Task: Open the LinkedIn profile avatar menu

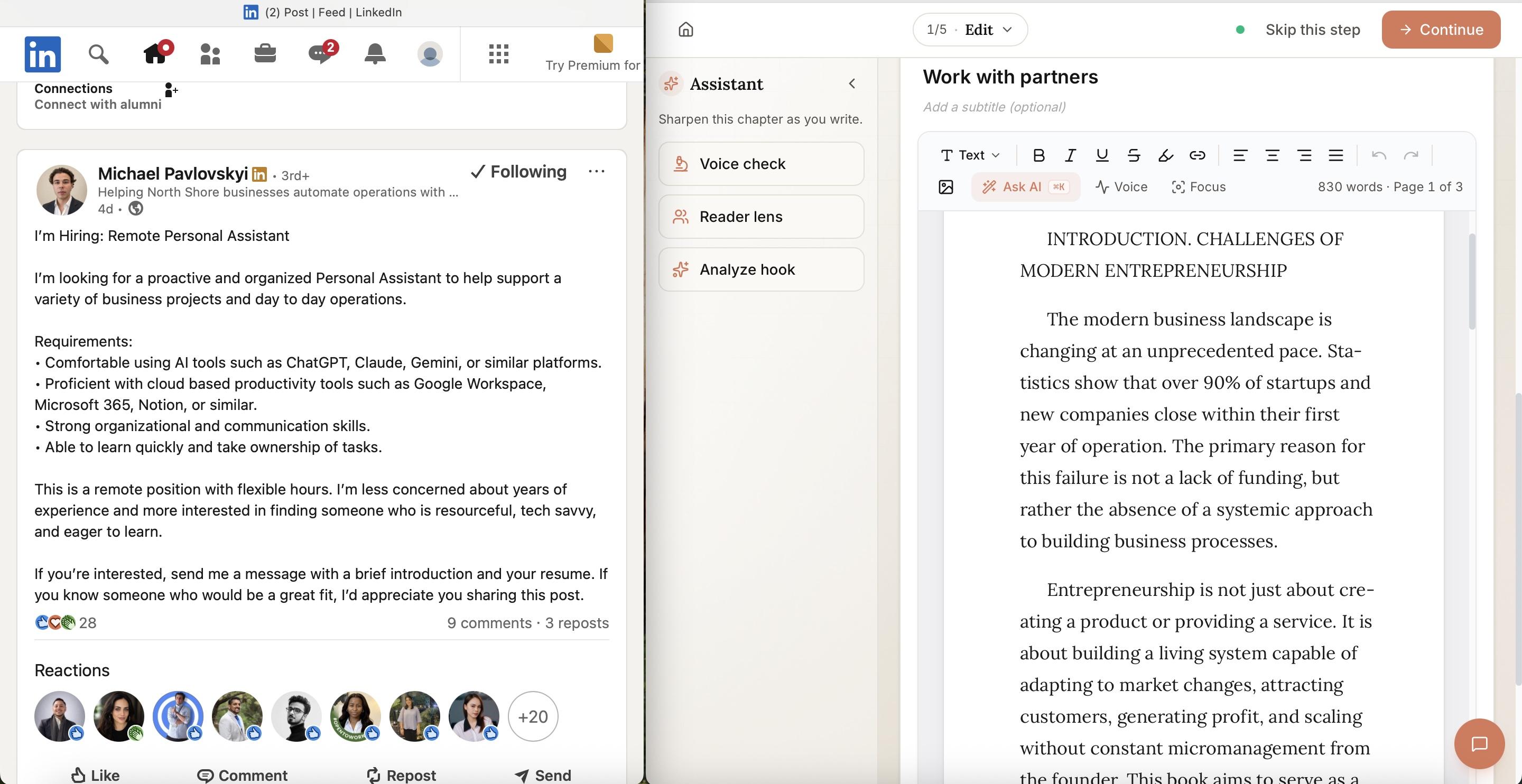Action: tap(430, 54)
